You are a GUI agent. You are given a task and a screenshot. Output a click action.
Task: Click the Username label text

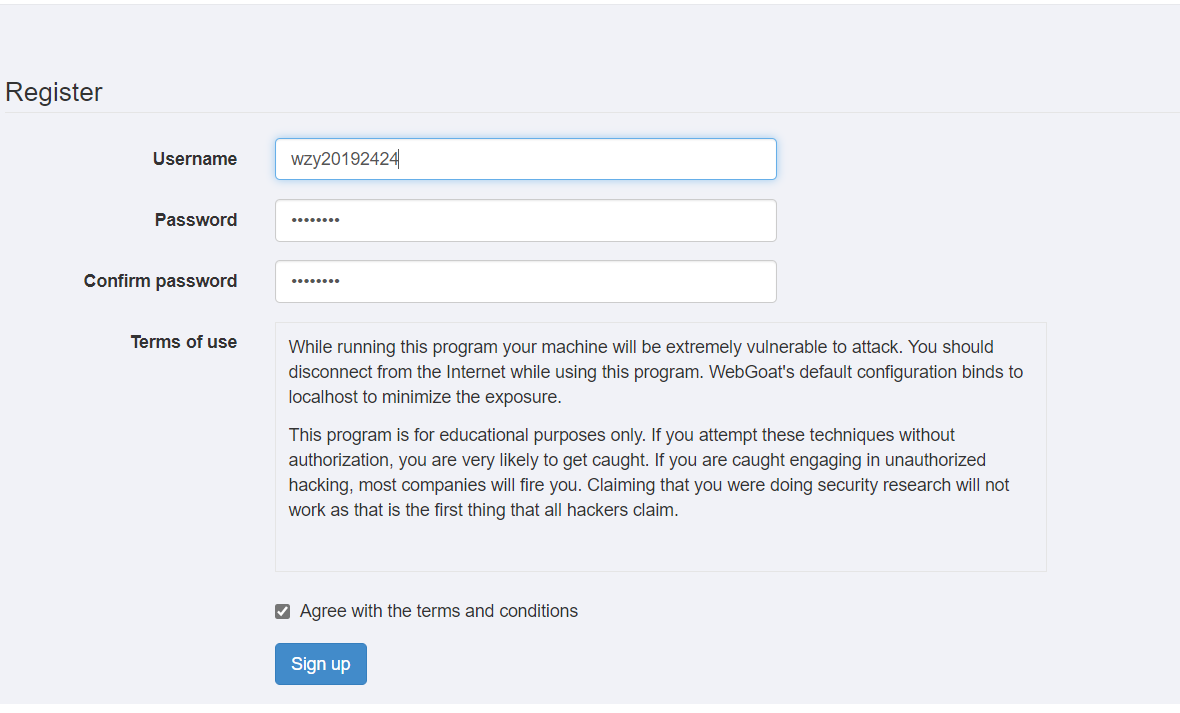(195, 159)
